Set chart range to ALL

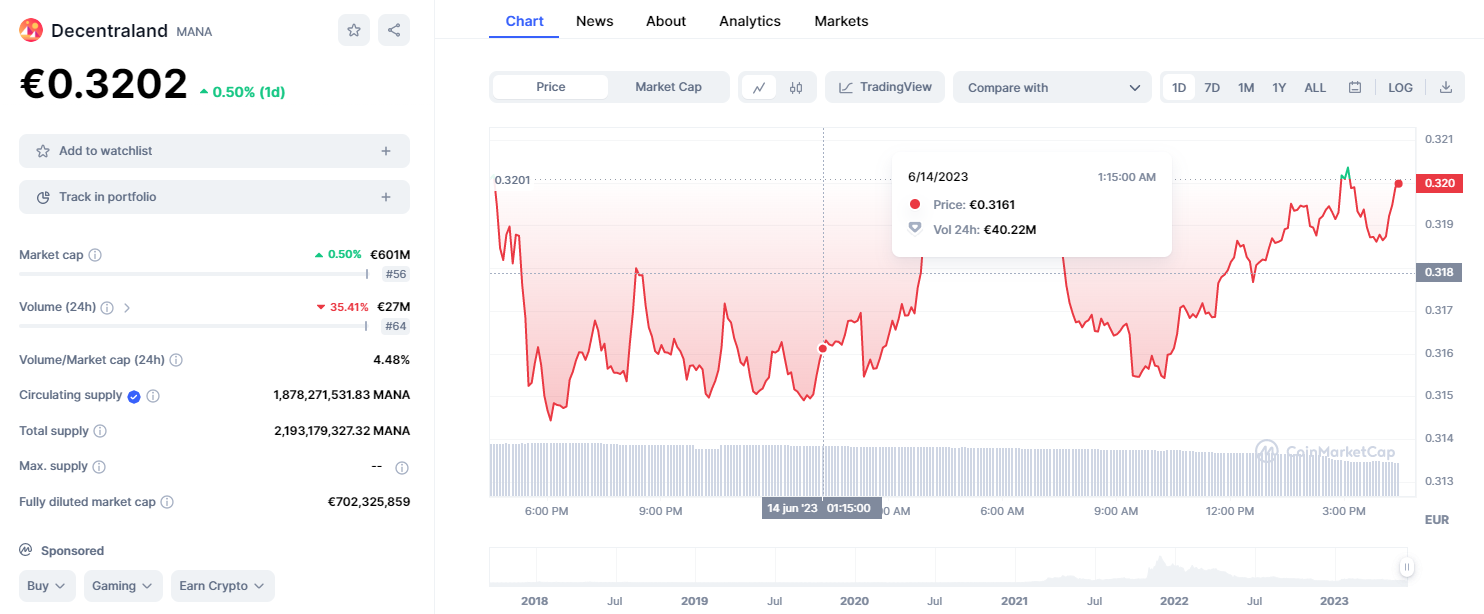tap(1315, 87)
